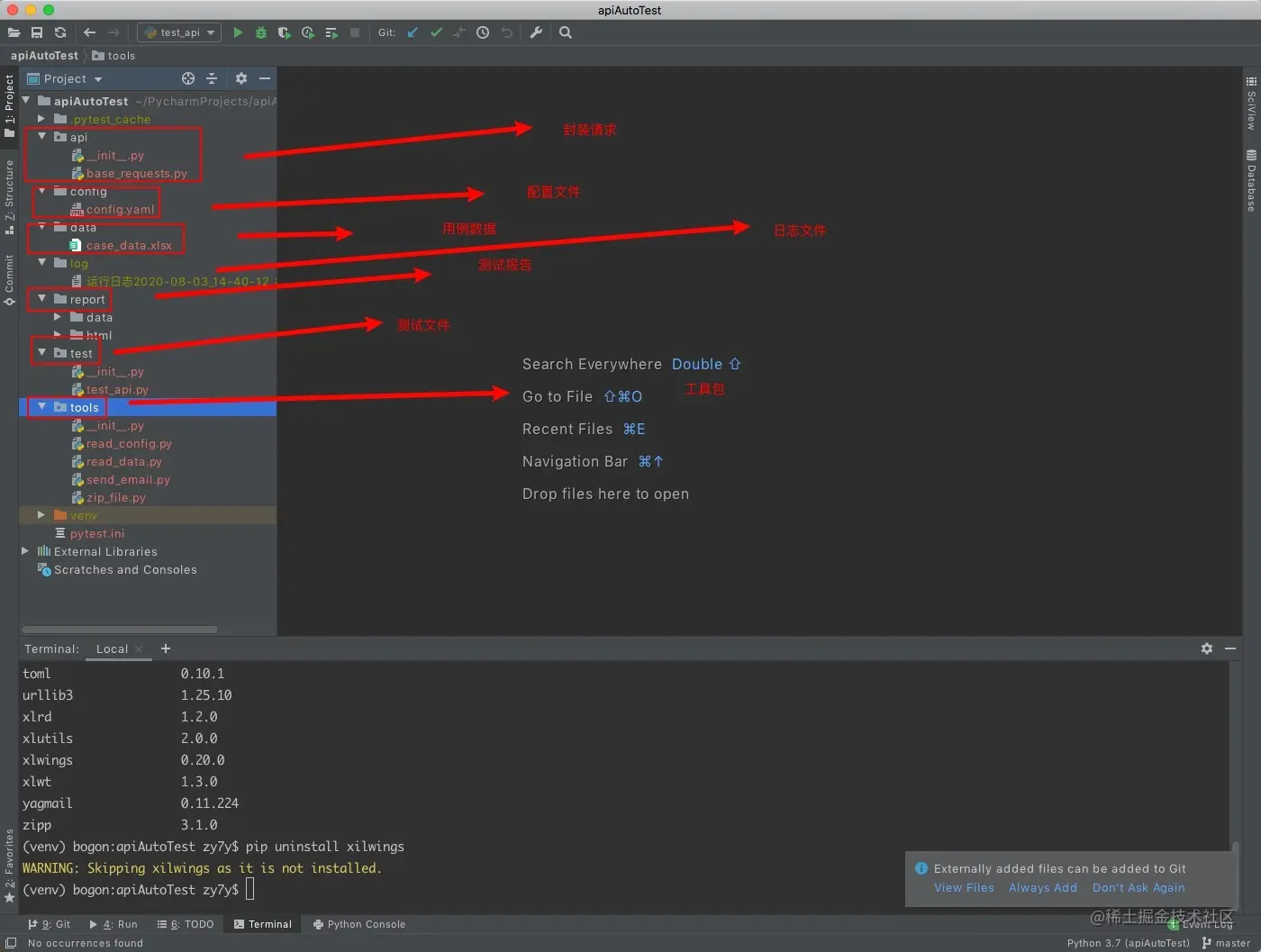Click the Project tree horizontal scrollbar
Image resolution: width=1261 pixels, height=952 pixels.
120,629
